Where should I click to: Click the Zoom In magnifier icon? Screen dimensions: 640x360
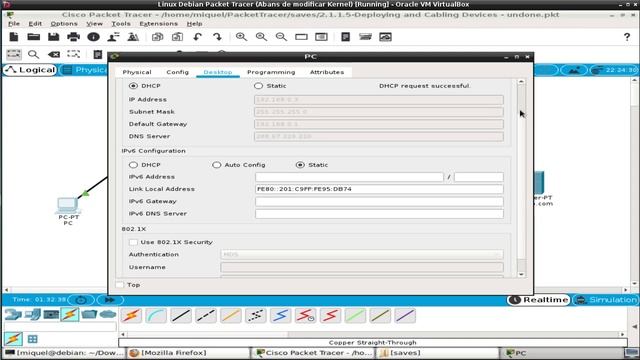(x=241, y=37)
